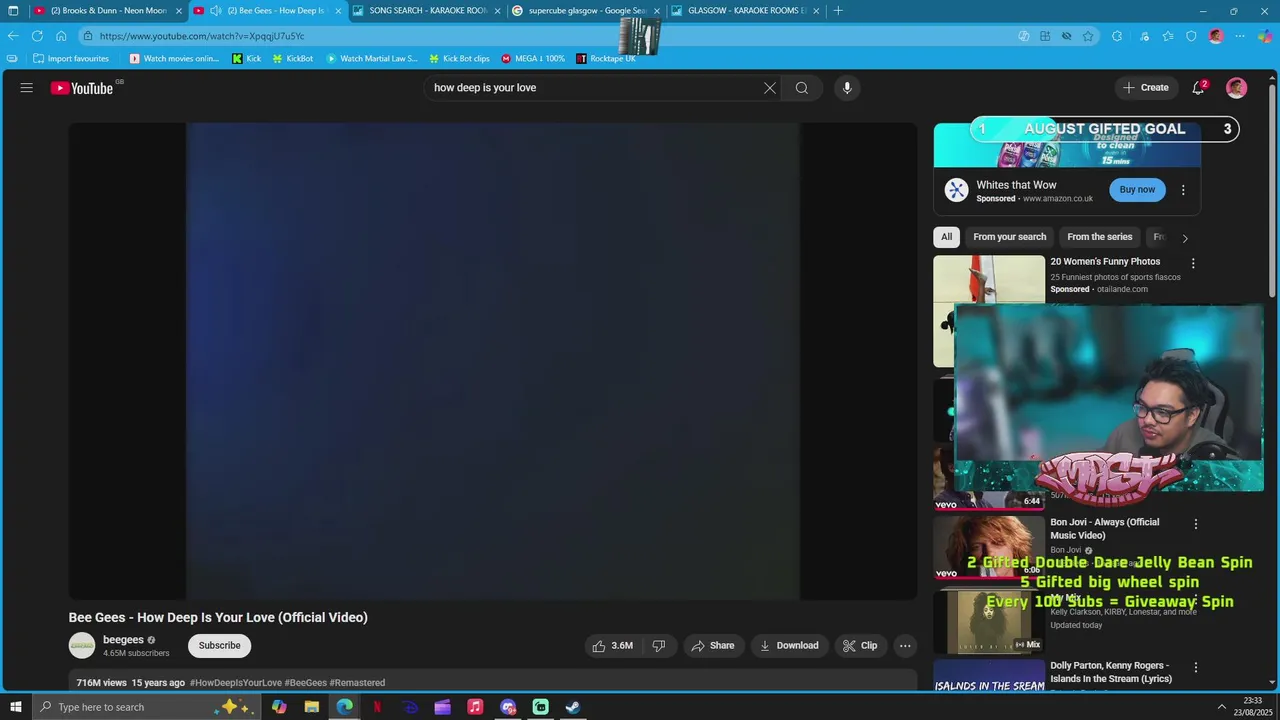Open Steam from the taskbar

click(x=573, y=707)
